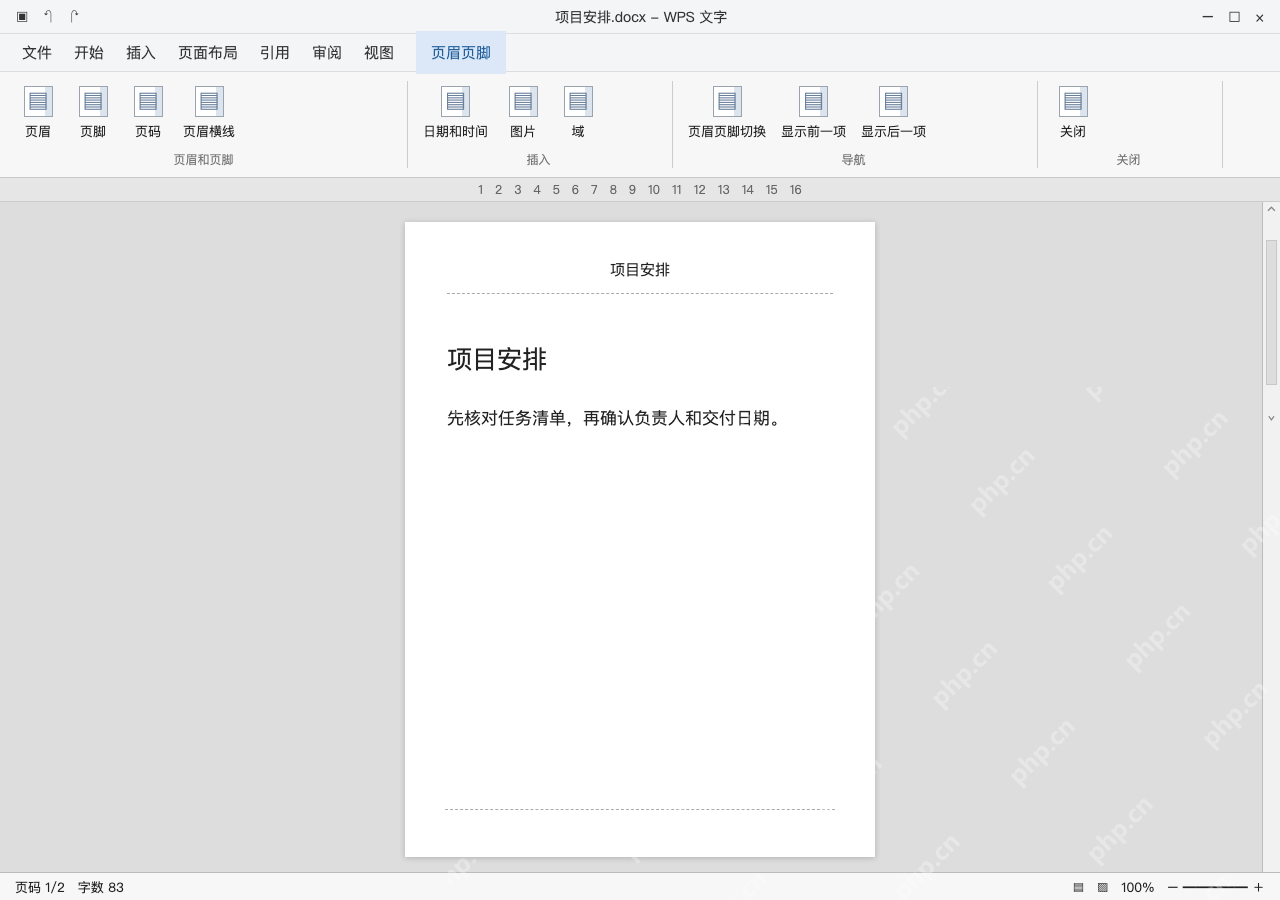Click the zoom slider track
Viewport: 1280px width, 900px height.
tap(1215, 887)
